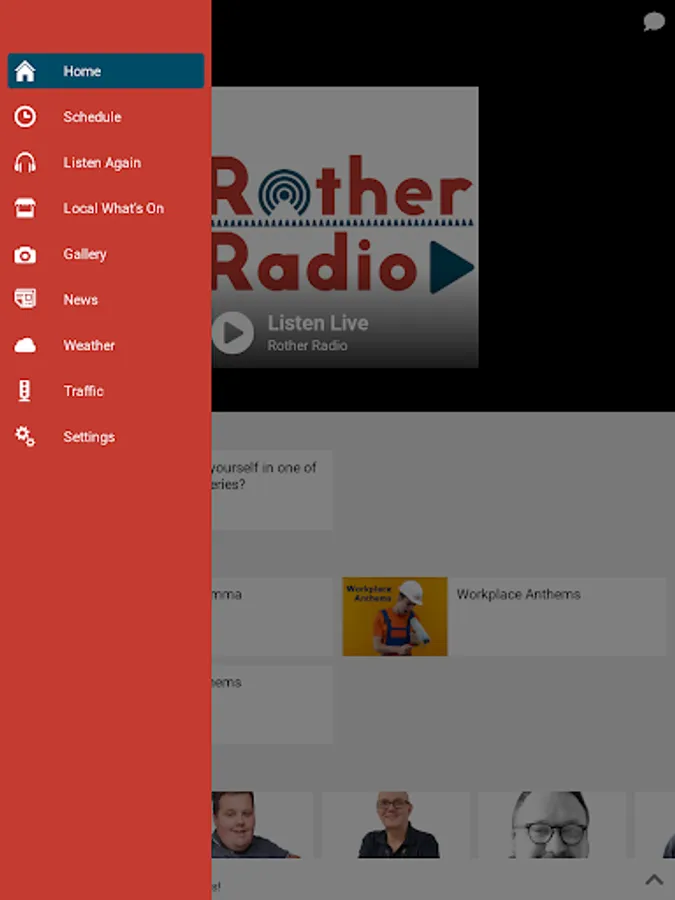Click the Local What's On shop icon
This screenshot has width=675, height=900.
25,208
